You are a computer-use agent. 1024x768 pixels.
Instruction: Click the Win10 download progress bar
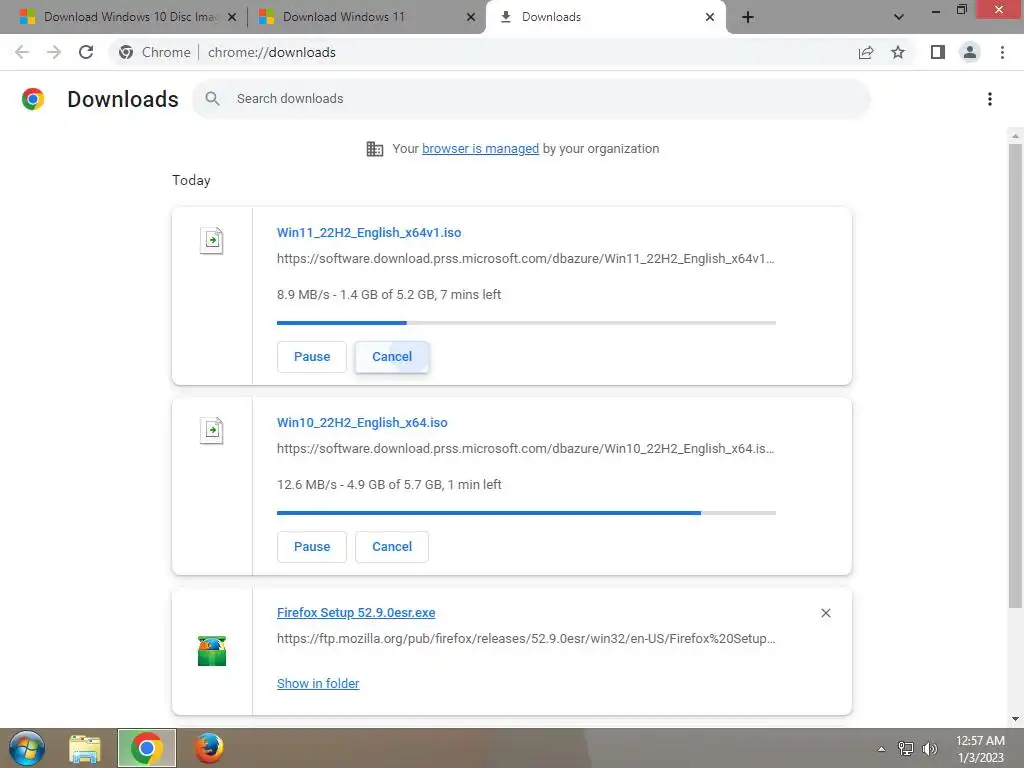[526, 513]
